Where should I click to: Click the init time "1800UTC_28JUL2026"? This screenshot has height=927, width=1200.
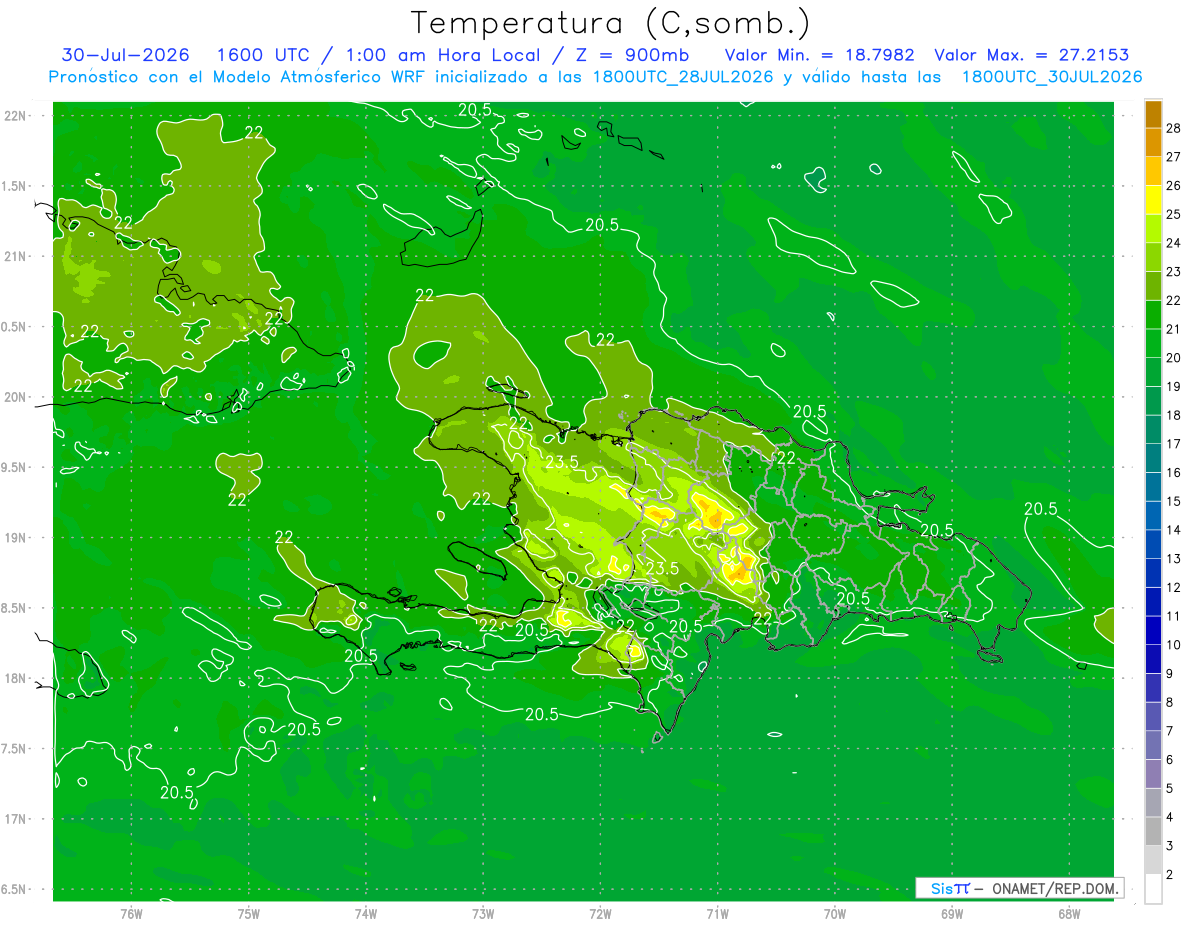point(683,76)
